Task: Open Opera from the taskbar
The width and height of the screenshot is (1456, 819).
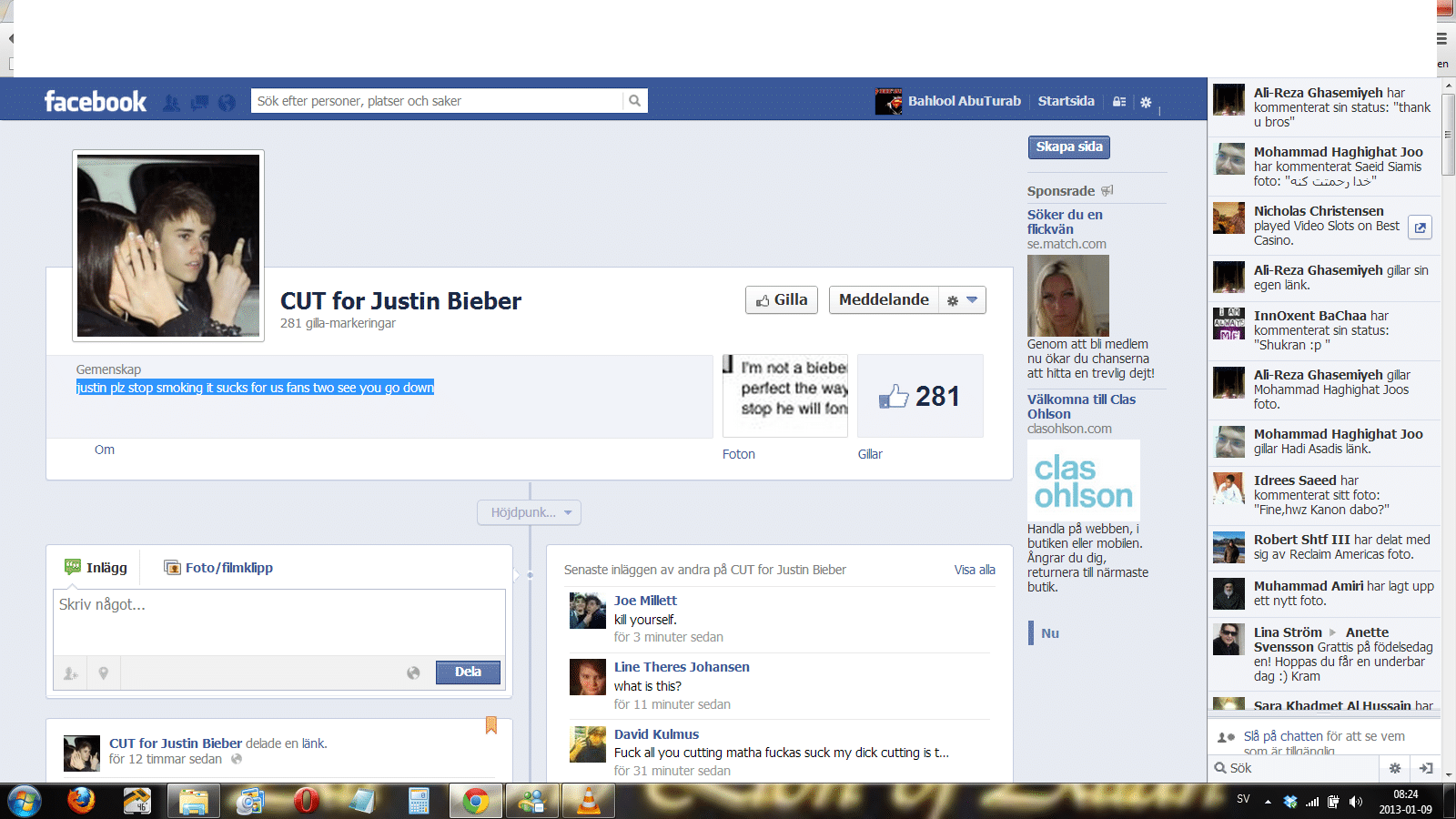Action: 307,801
